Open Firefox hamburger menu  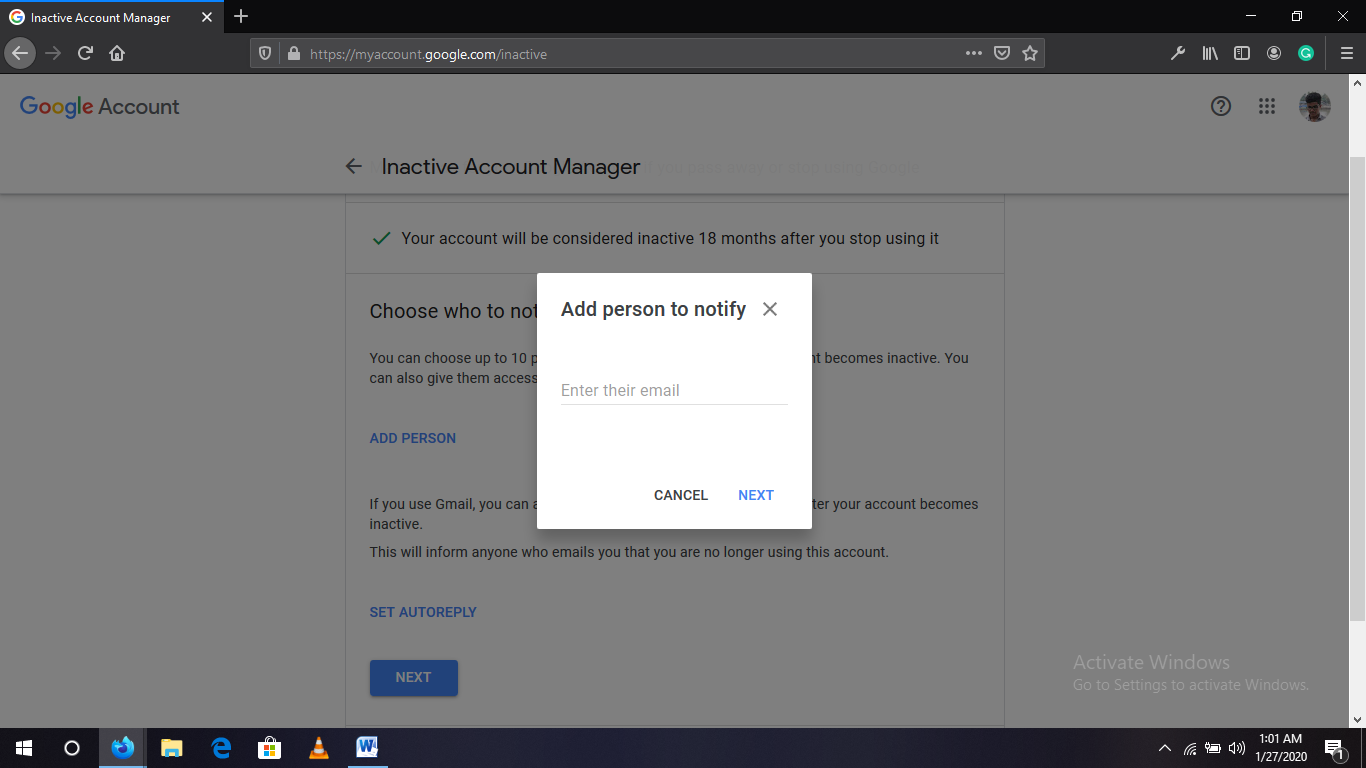(x=1346, y=54)
